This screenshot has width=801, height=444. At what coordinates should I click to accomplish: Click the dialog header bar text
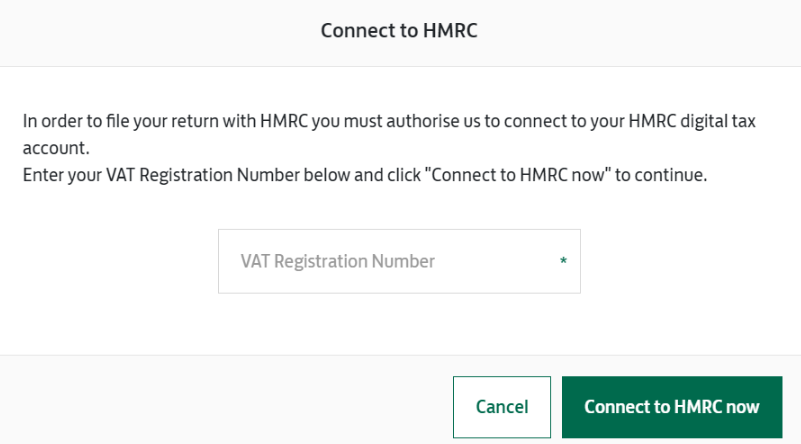[x=399, y=31]
